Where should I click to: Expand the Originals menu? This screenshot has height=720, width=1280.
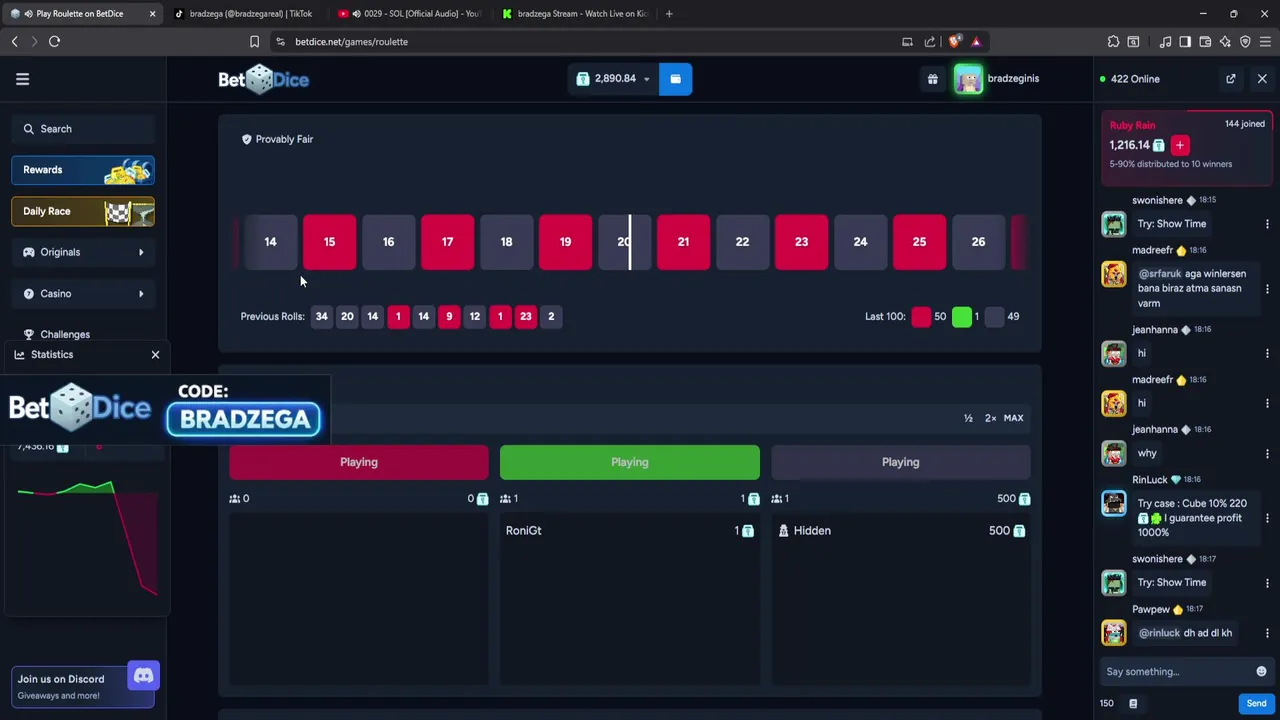tap(83, 252)
